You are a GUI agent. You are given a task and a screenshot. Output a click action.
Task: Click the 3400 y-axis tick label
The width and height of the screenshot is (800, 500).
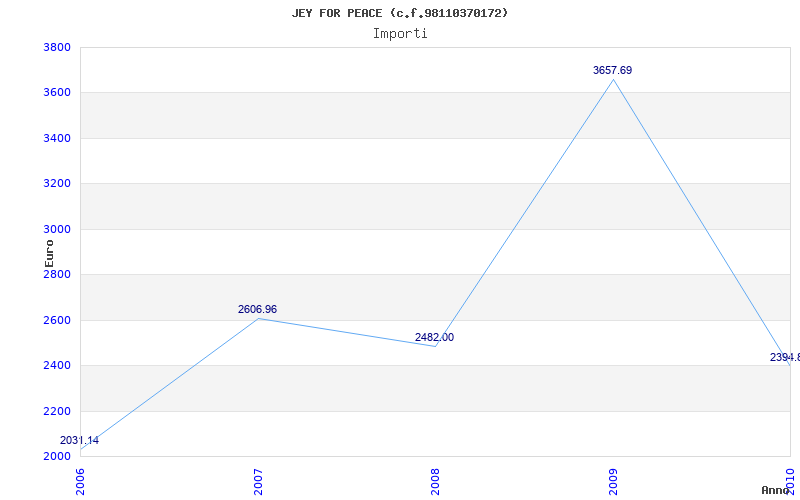click(57, 138)
